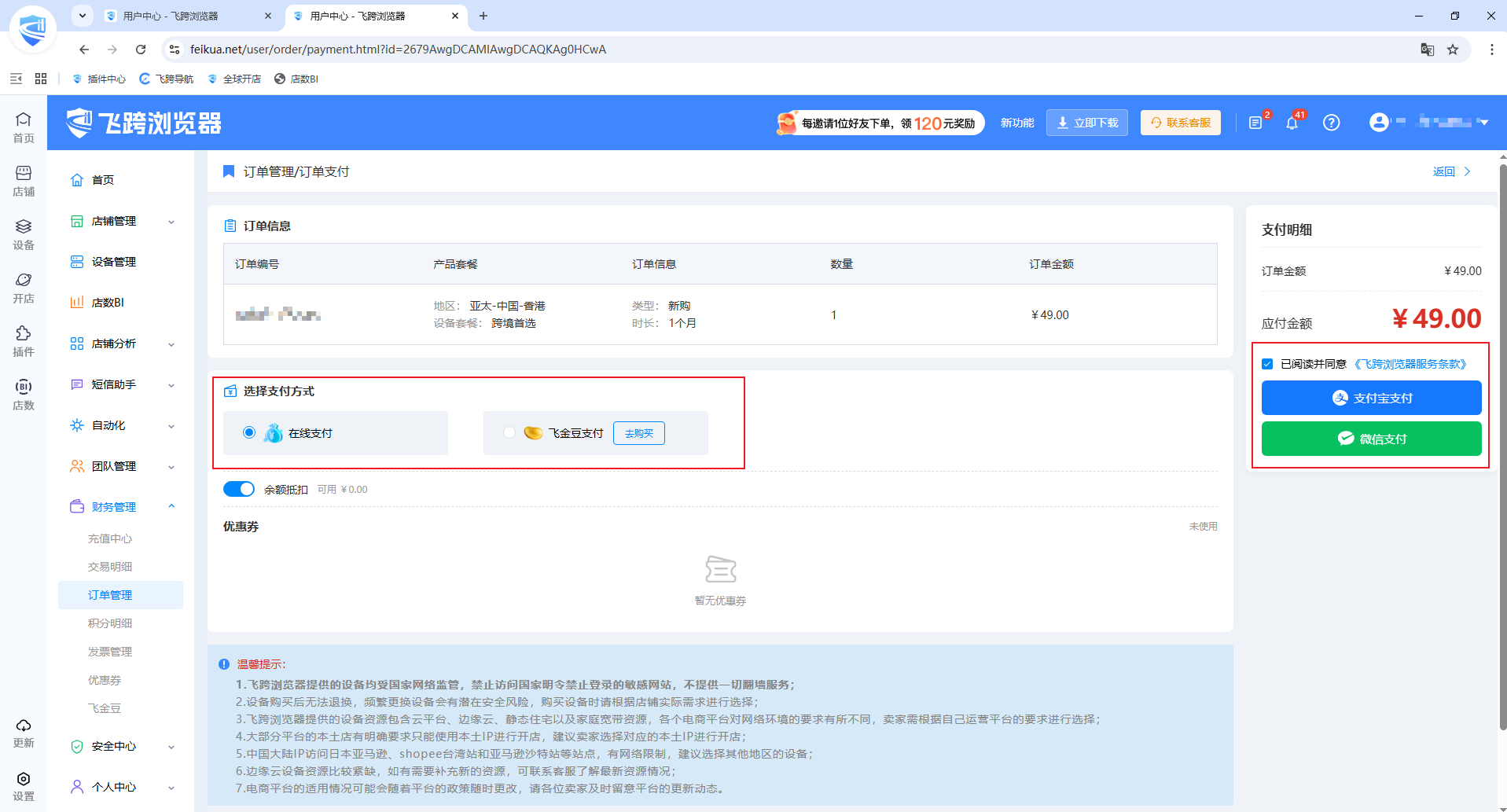Open 优惠券 submenu item in sidebar
This screenshot has height=812, width=1507.
[x=105, y=680]
